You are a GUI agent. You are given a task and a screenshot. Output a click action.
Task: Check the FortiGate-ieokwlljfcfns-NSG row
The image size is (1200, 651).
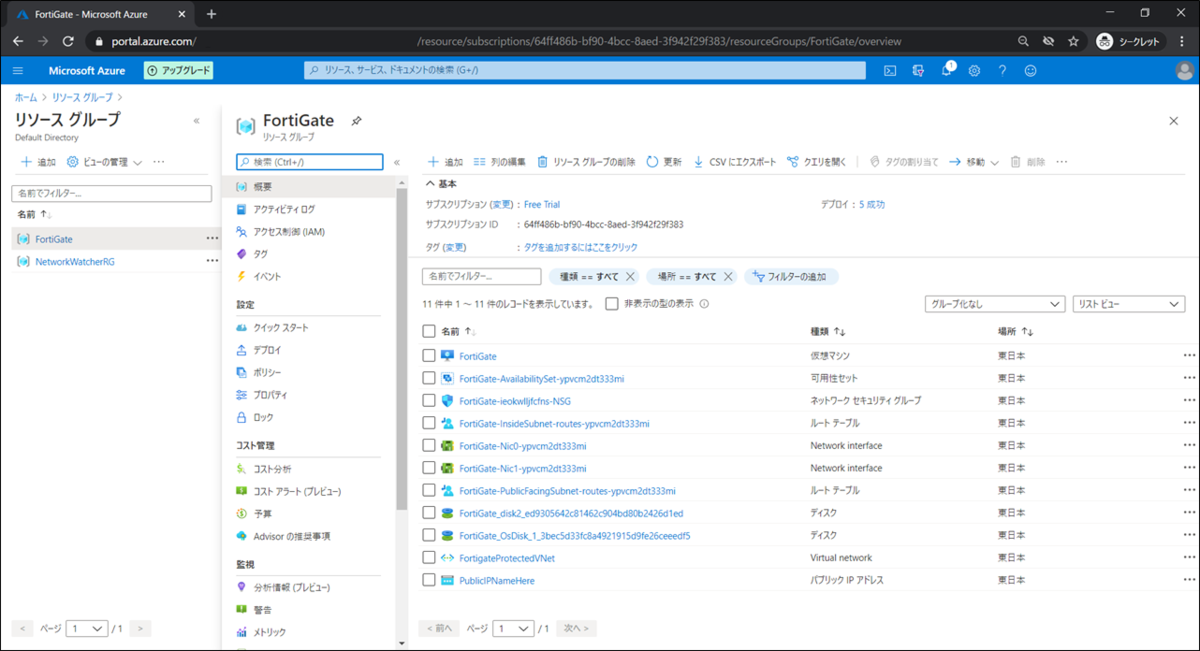[429, 400]
